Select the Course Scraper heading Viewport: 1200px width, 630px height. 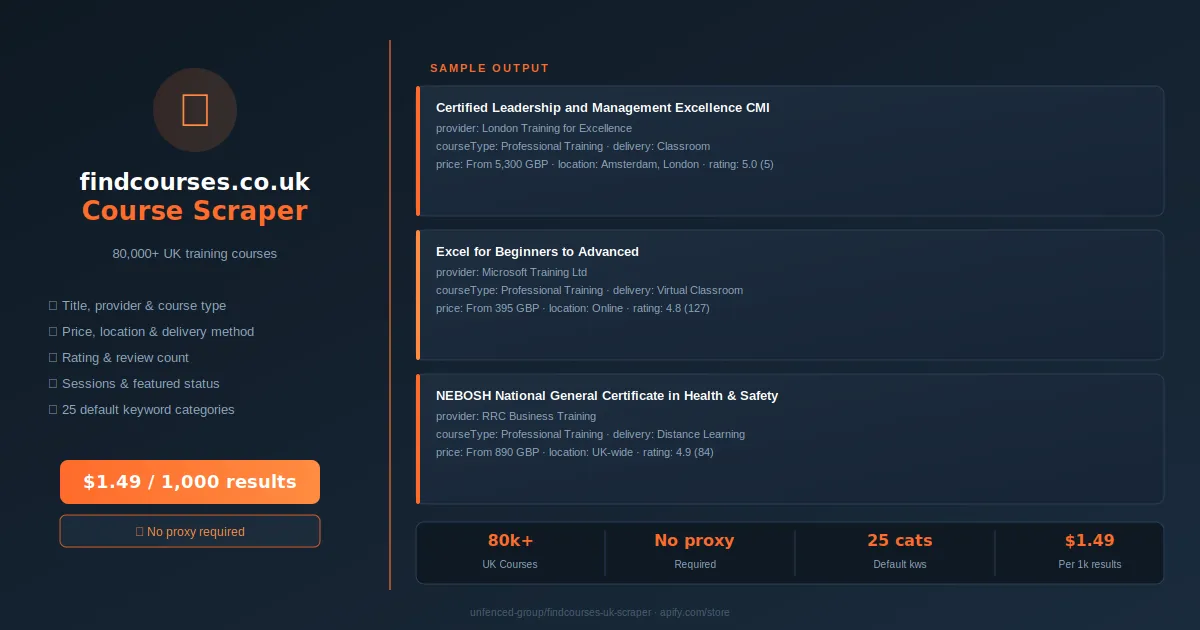[195, 211]
